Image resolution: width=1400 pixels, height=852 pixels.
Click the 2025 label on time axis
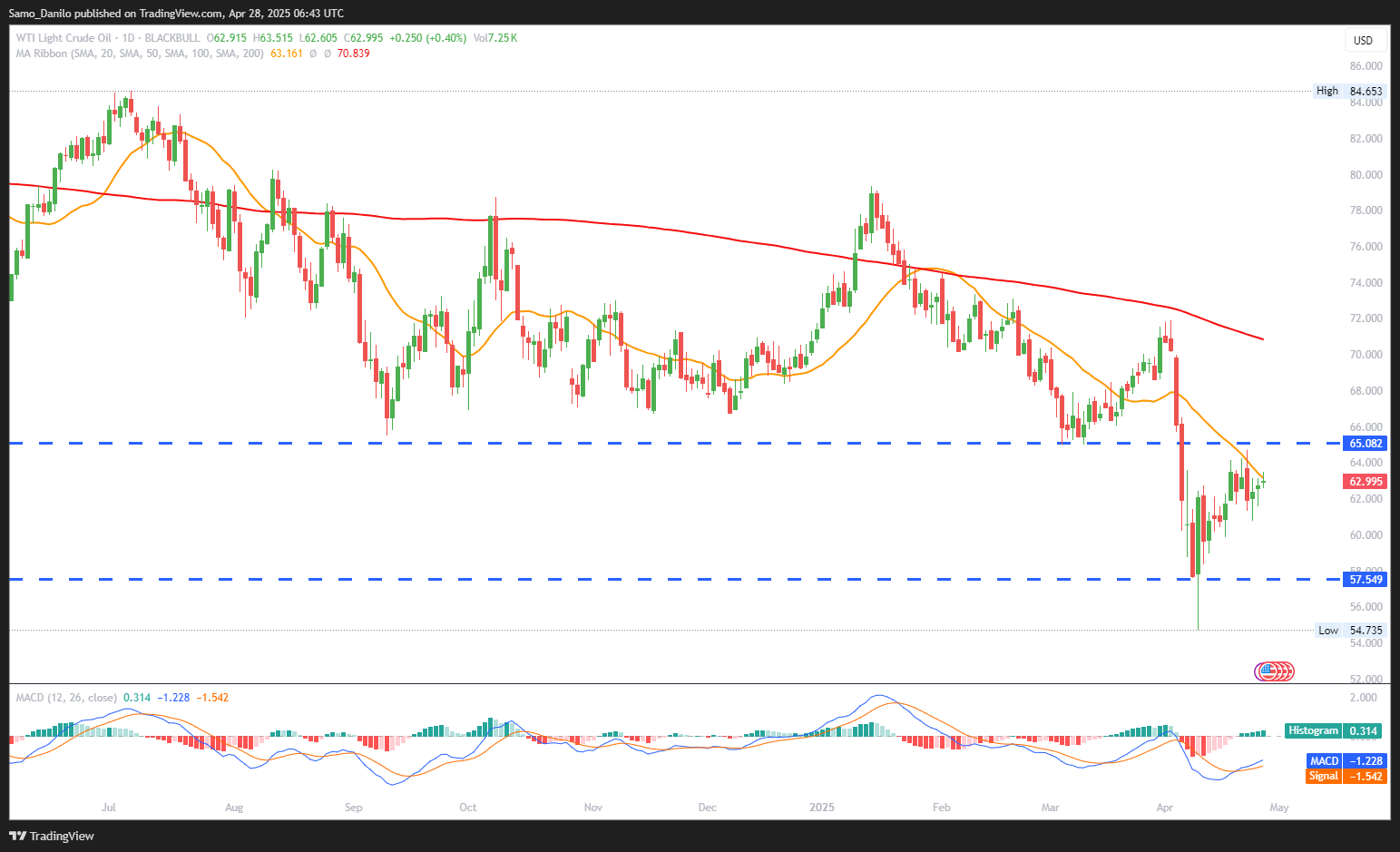[x=822, y=807]
